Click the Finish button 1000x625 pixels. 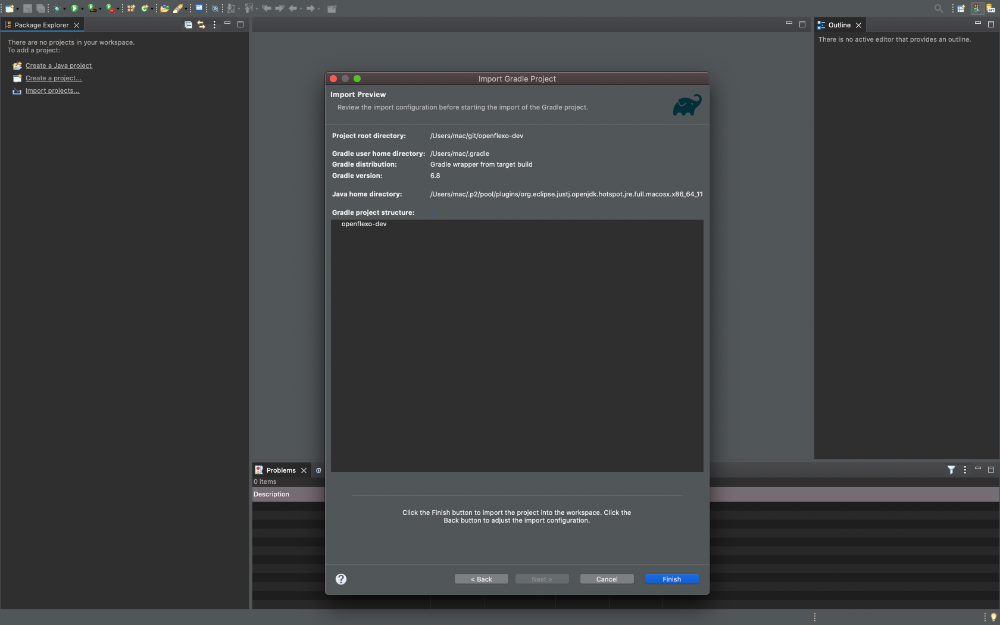point(672,579)
